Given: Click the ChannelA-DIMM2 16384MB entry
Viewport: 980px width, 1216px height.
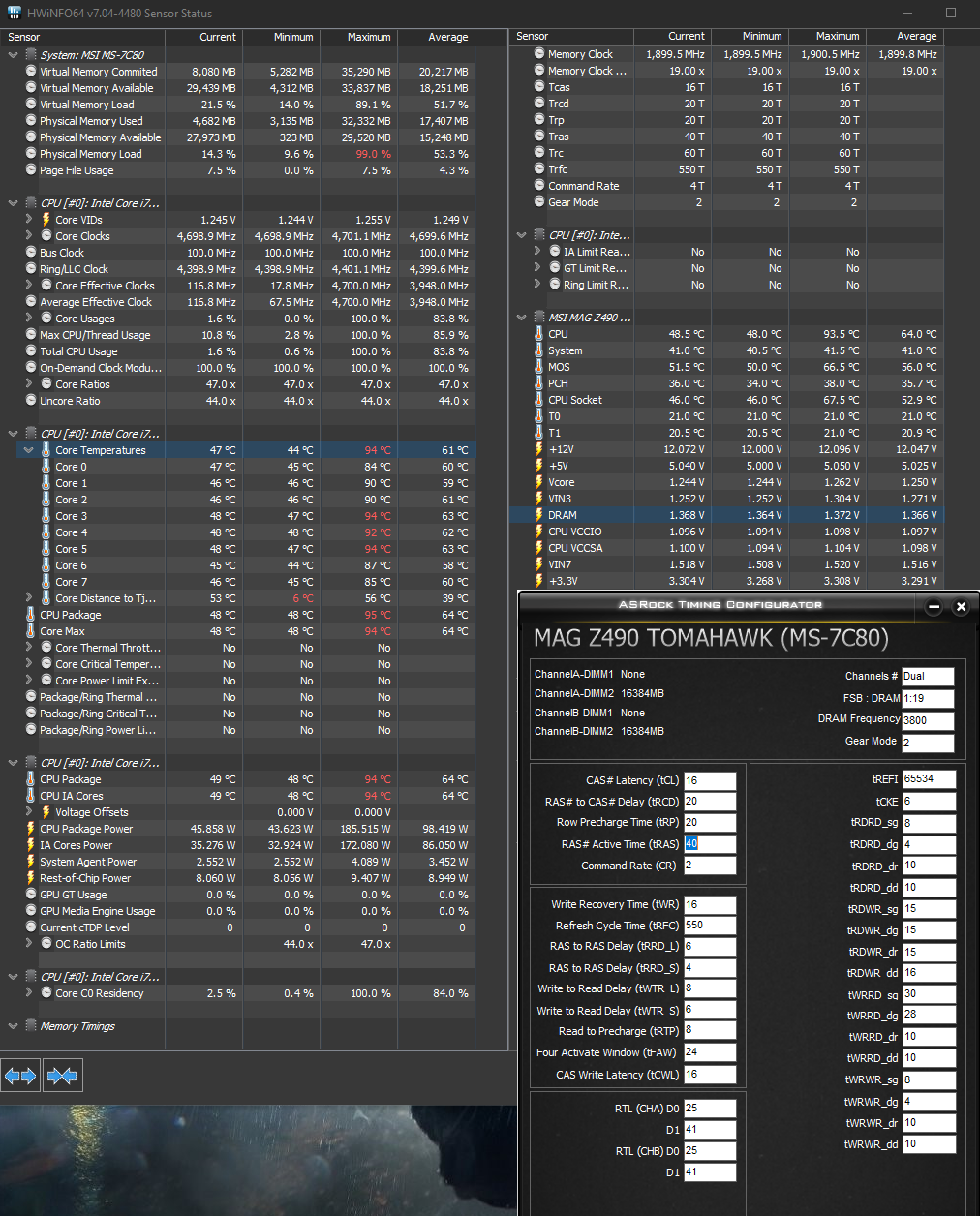Looking at the screenshot, I should click(x=599, y=693).
